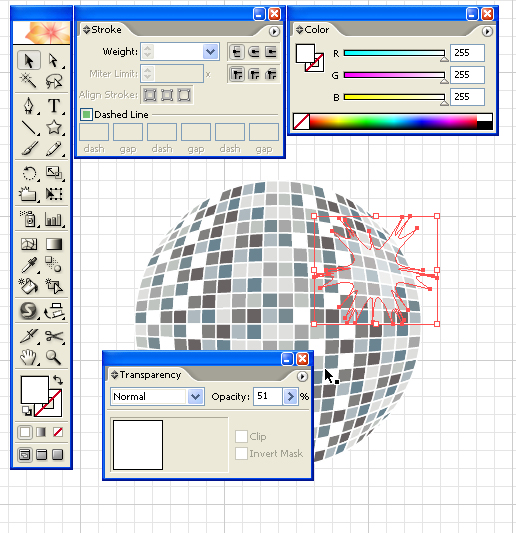Image resolution: width=516 pixels, height=533 pixels.
Task: Select the Live Paint Bucket tool
Action: 29,286
